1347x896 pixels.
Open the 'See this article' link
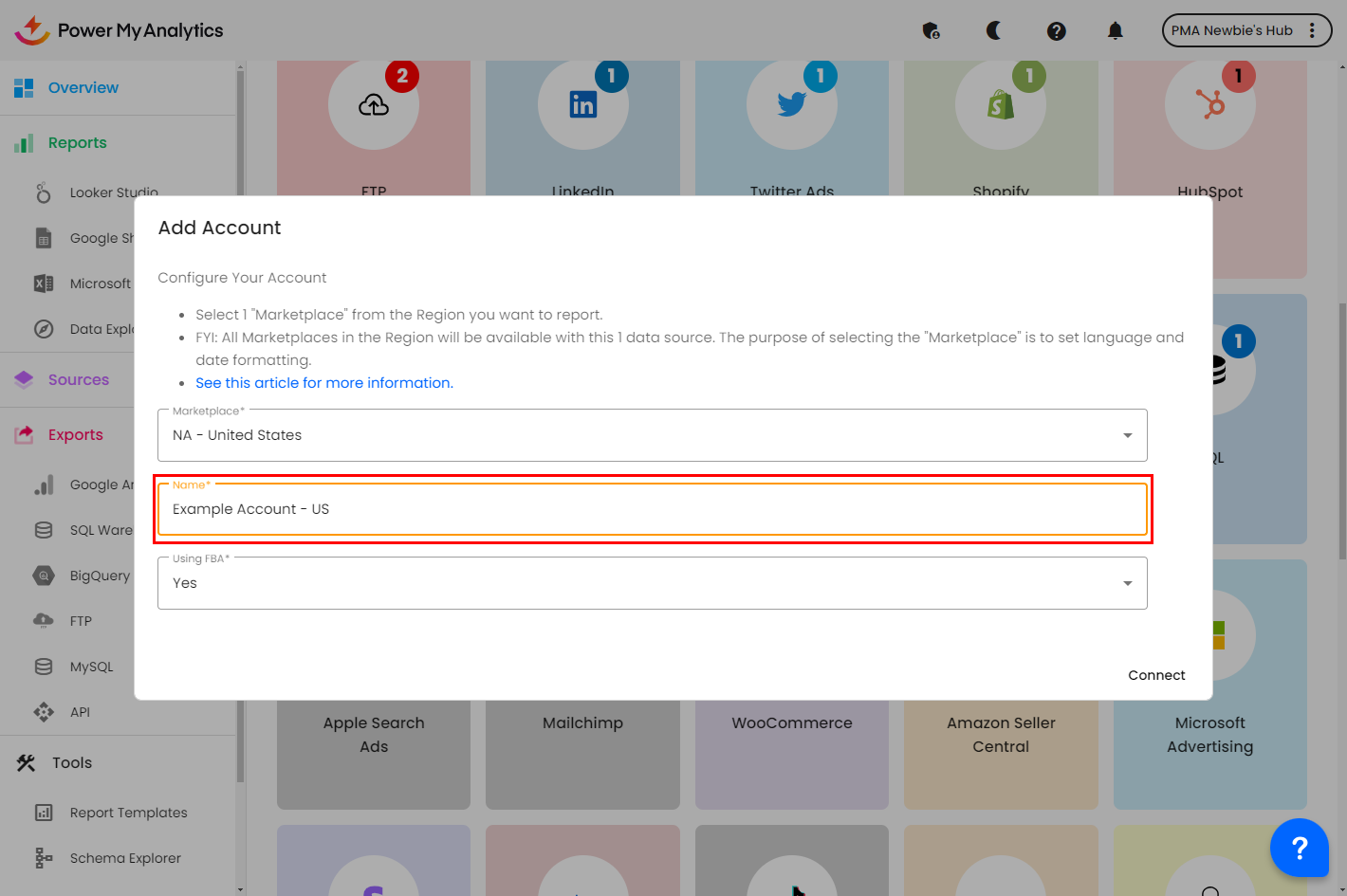coord(323,383)
